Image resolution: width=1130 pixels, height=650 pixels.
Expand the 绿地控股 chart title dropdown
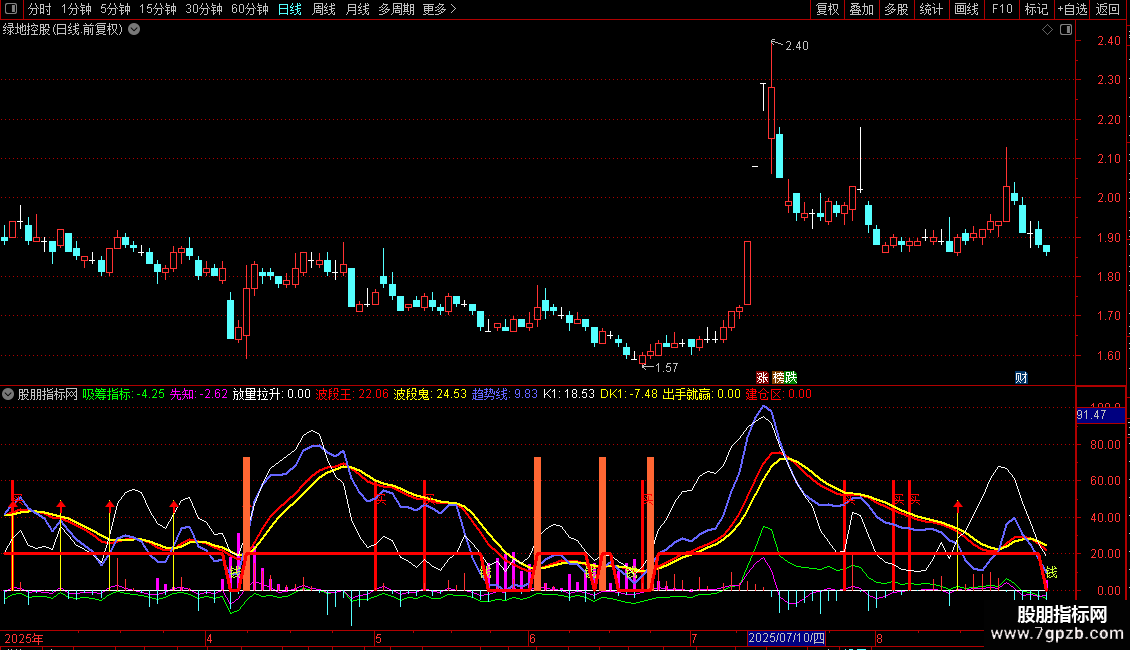pos(134,29)
